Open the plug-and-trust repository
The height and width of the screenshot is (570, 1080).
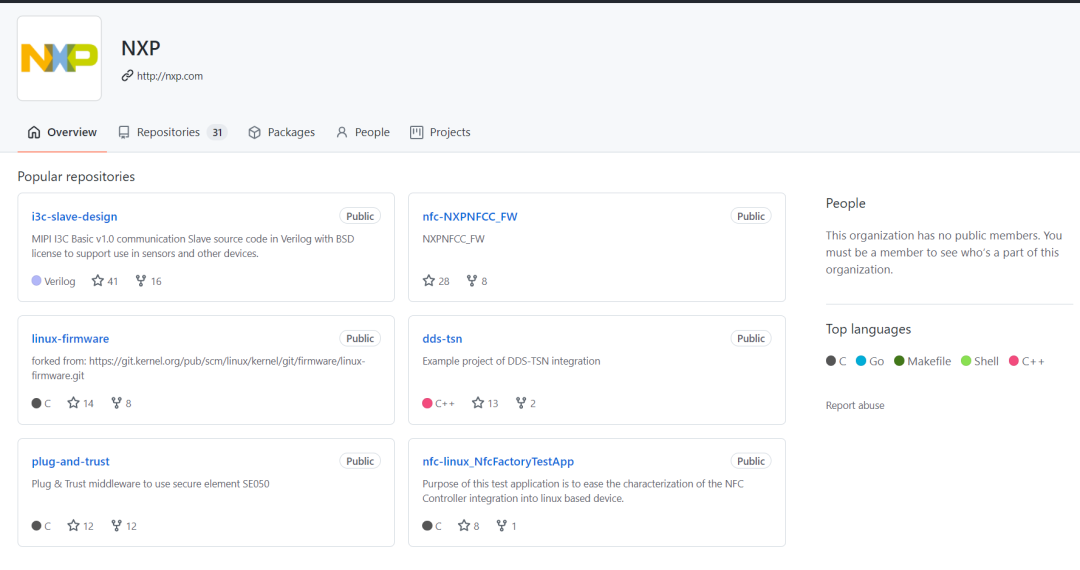click(x=70, y=461)
